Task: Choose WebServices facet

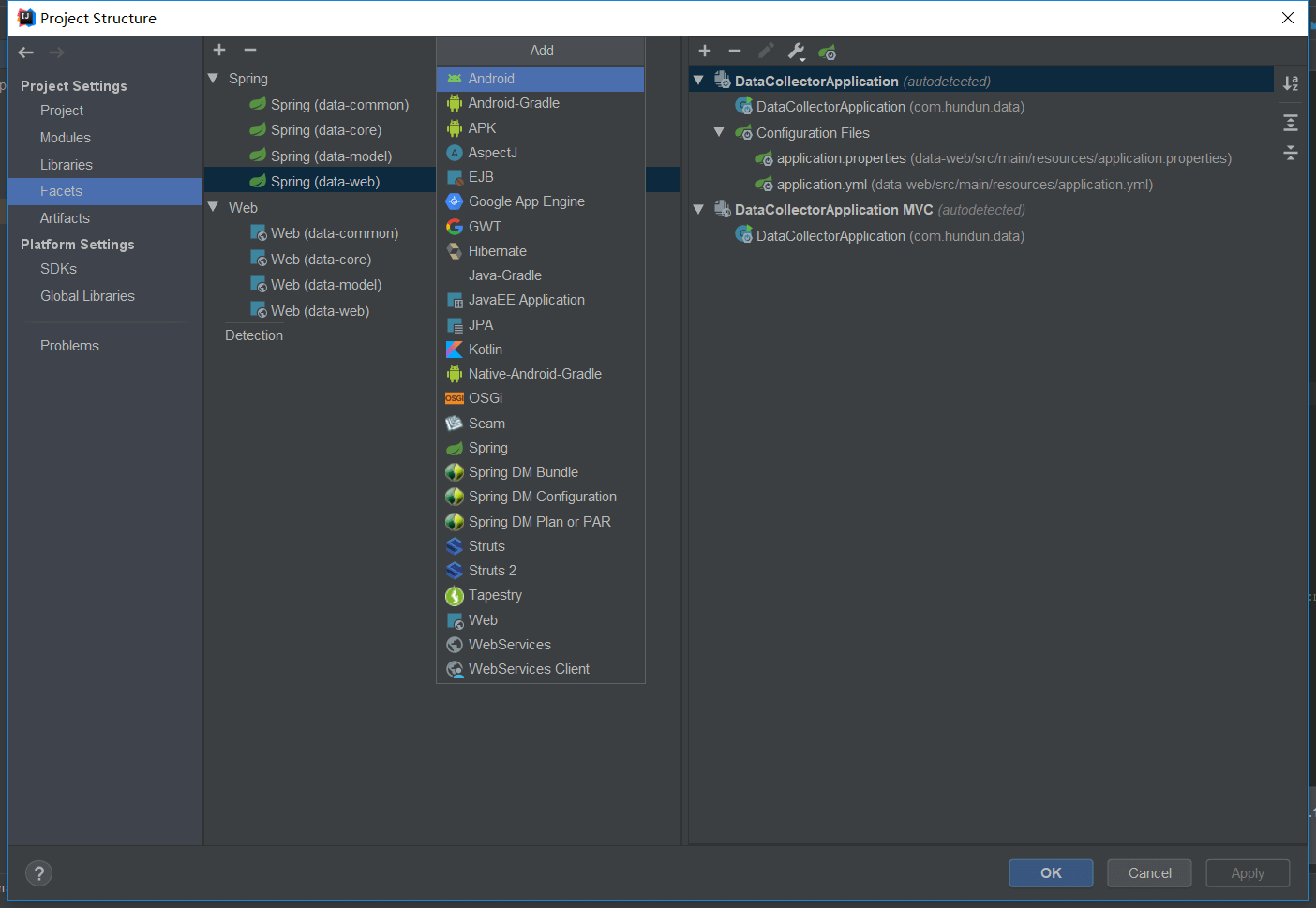Action: point(540,645)
